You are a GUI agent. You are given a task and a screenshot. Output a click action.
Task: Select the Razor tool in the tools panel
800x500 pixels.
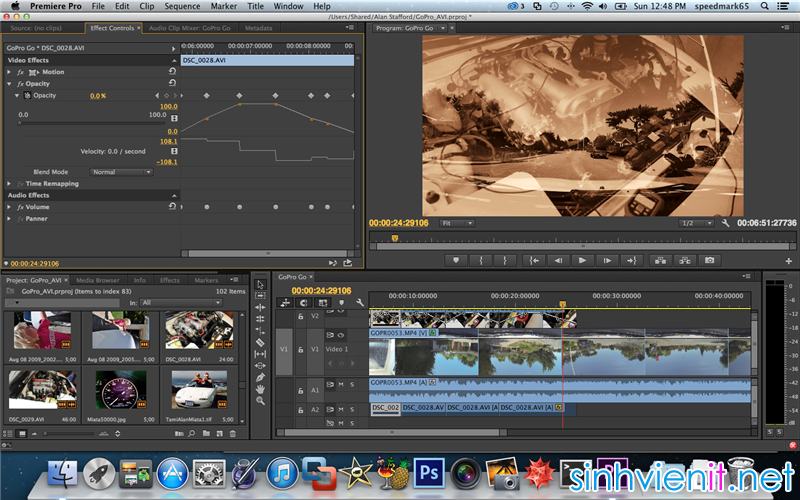click(x=260, y=342)
